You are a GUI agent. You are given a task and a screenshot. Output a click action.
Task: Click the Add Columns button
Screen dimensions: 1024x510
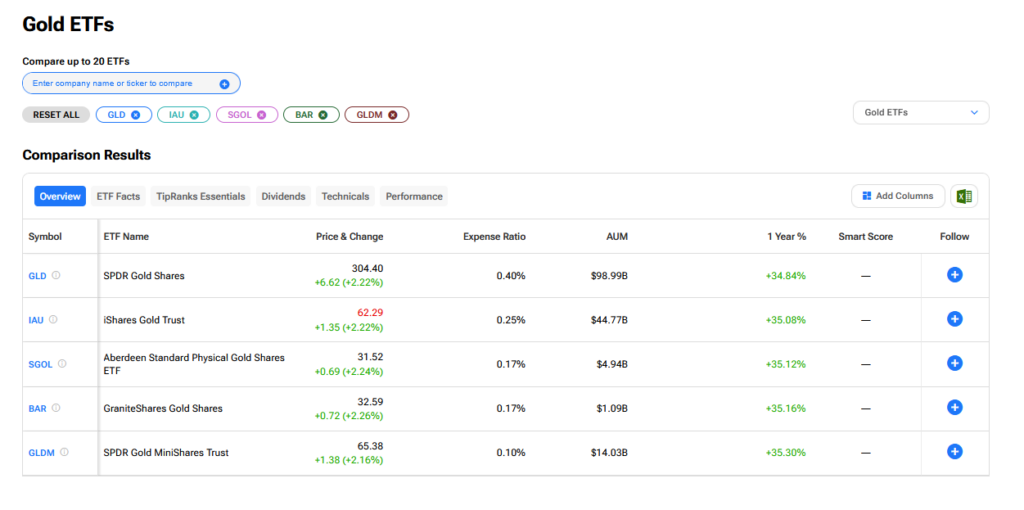pyautogui.click(x=898, y=196)
